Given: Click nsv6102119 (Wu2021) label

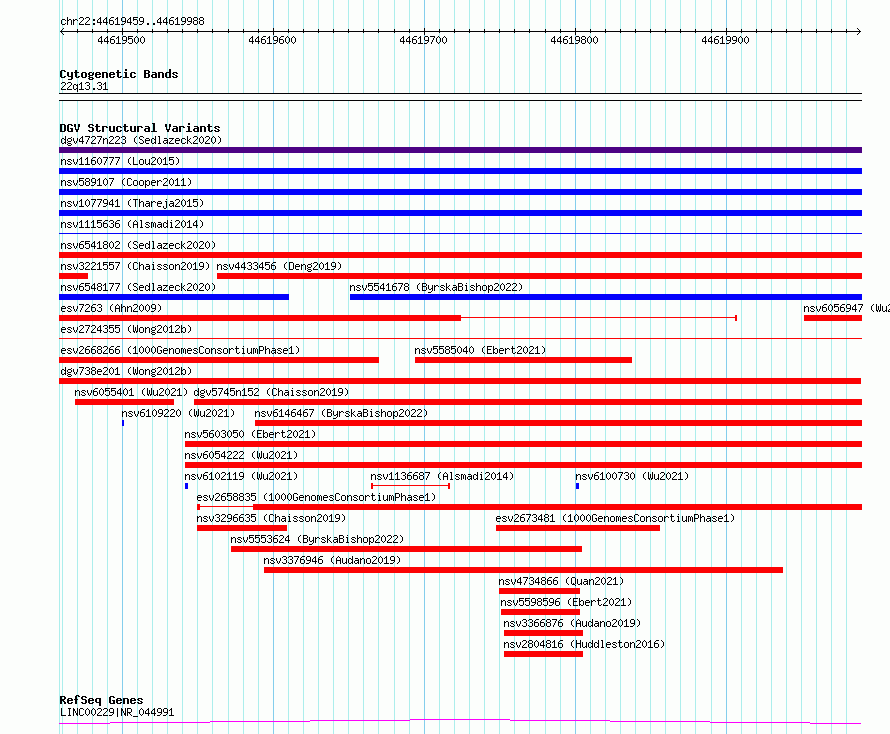Looking at the screenshot, I should click(241, 476).
